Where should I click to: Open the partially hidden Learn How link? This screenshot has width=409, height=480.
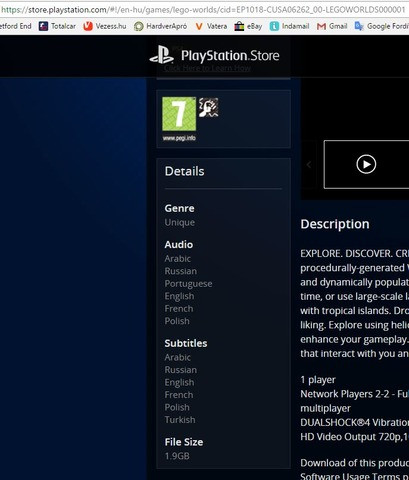(207, 68)
